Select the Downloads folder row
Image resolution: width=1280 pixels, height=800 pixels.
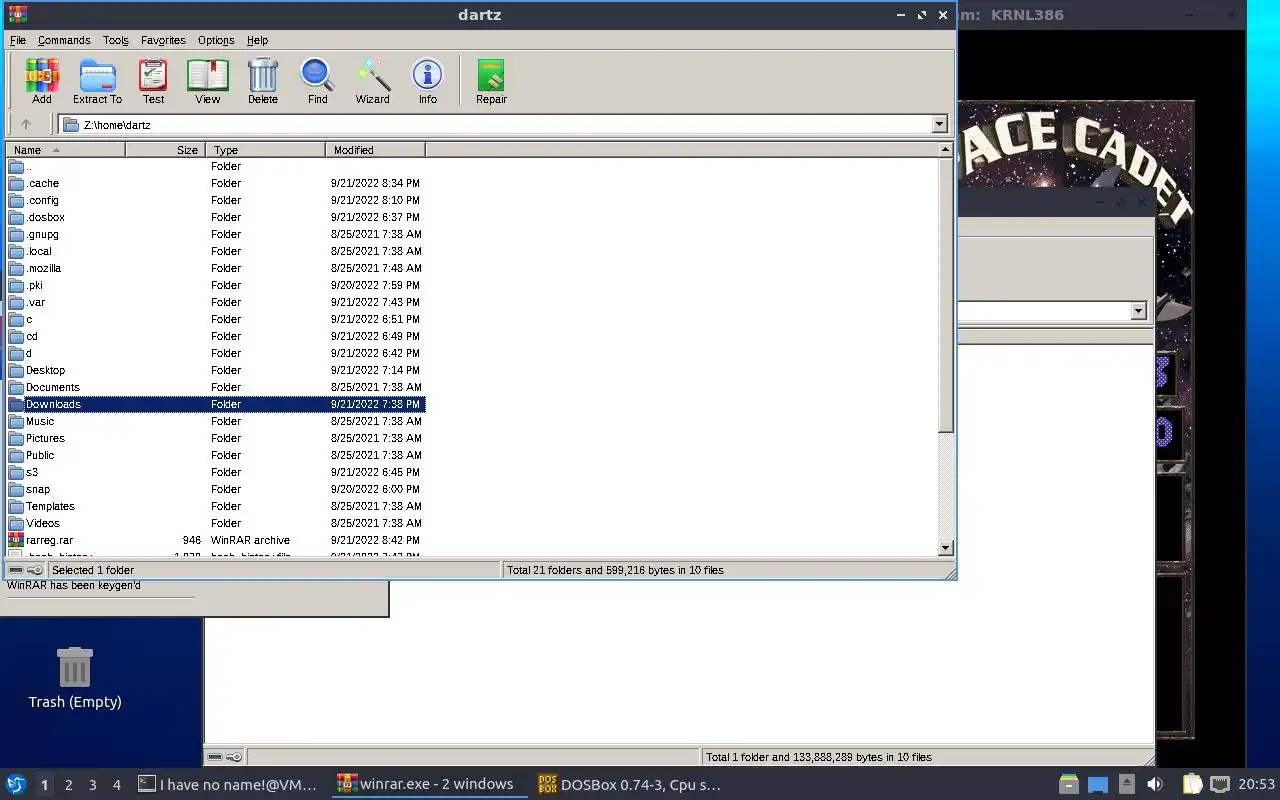[215, 404]
